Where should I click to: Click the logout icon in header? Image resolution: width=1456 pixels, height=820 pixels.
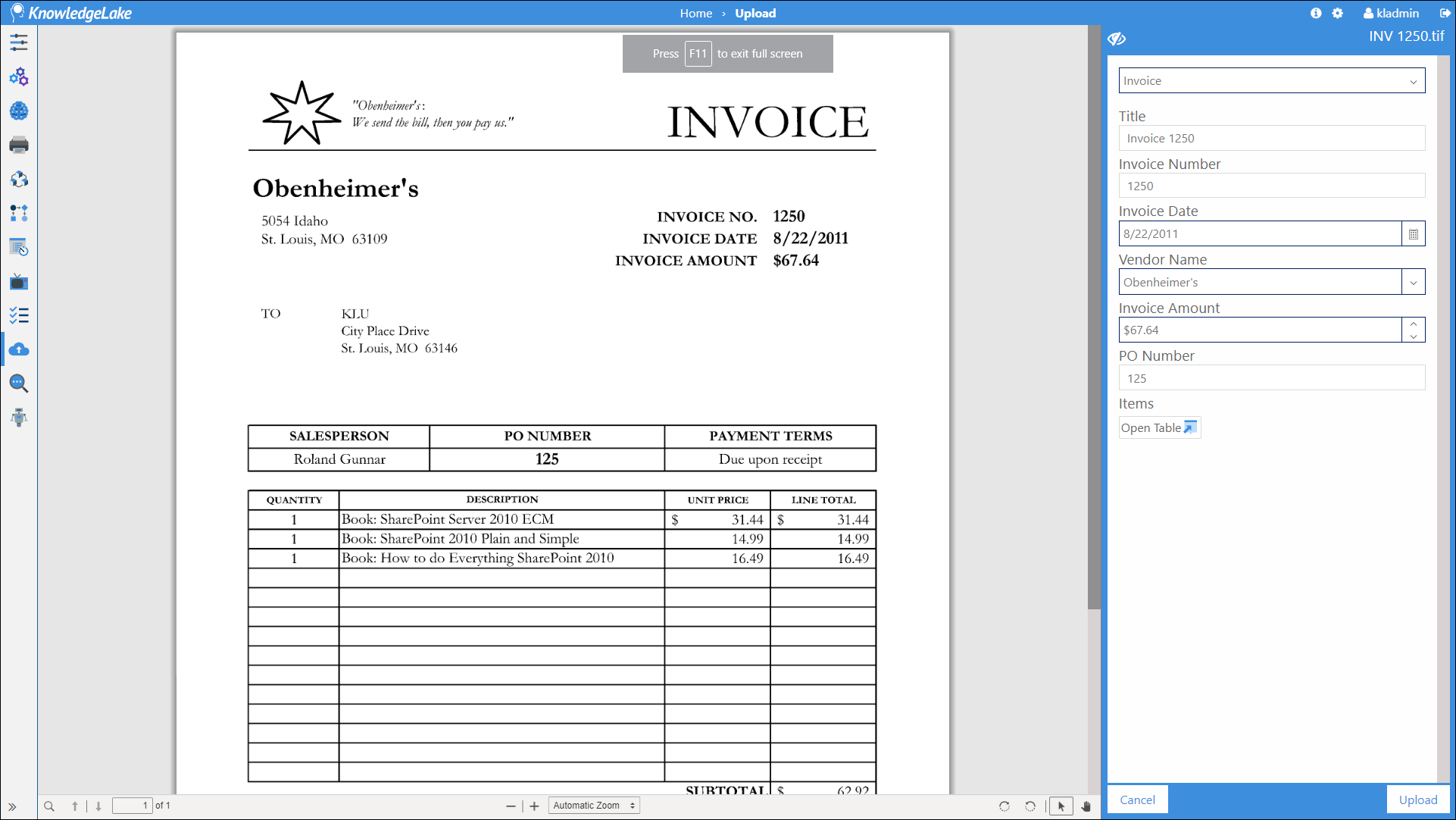click(1445, 13)
